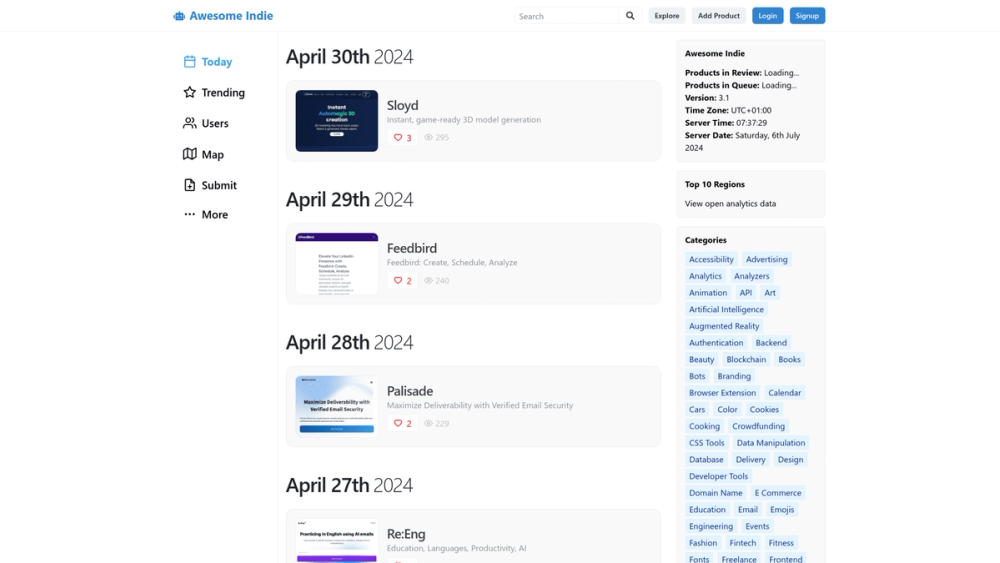Select the Books category tag

tap(789, 359)
